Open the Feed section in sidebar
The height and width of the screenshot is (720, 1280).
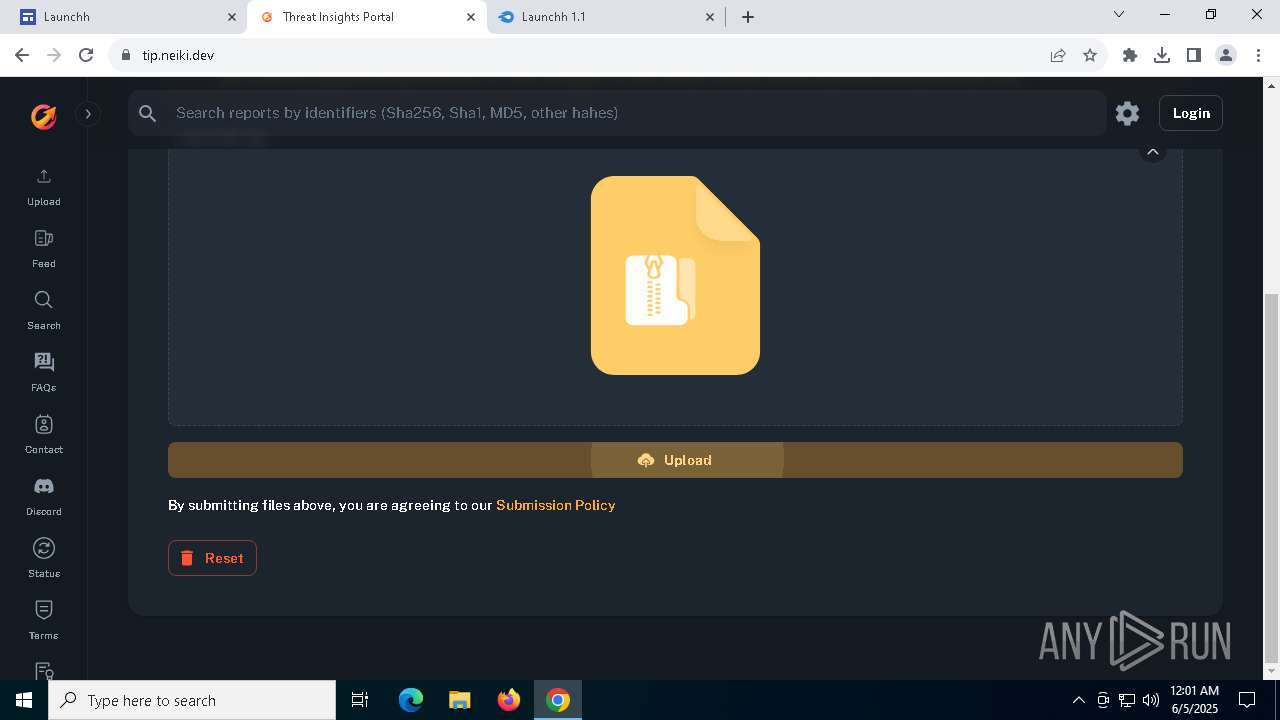point(43,249)
